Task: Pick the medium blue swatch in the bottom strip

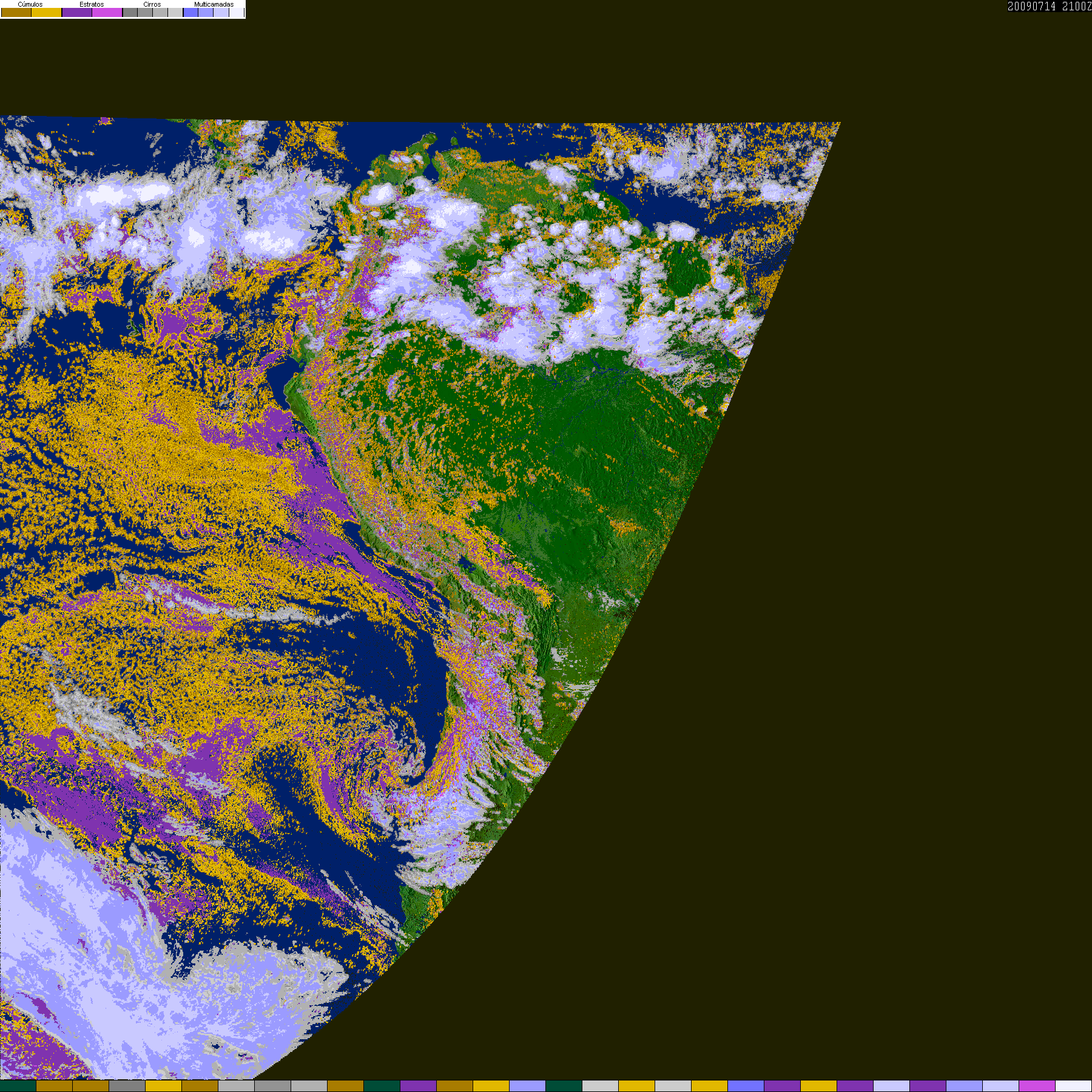Action: 746,1086
